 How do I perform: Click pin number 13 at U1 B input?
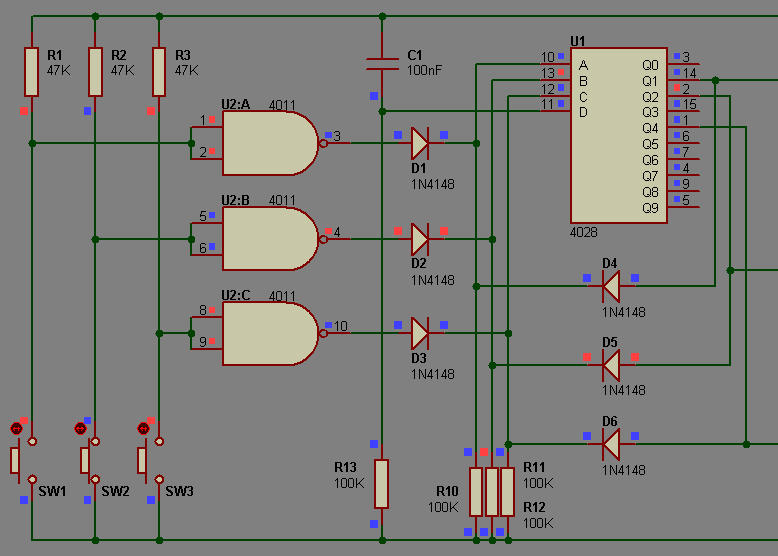tap(548, 73)
